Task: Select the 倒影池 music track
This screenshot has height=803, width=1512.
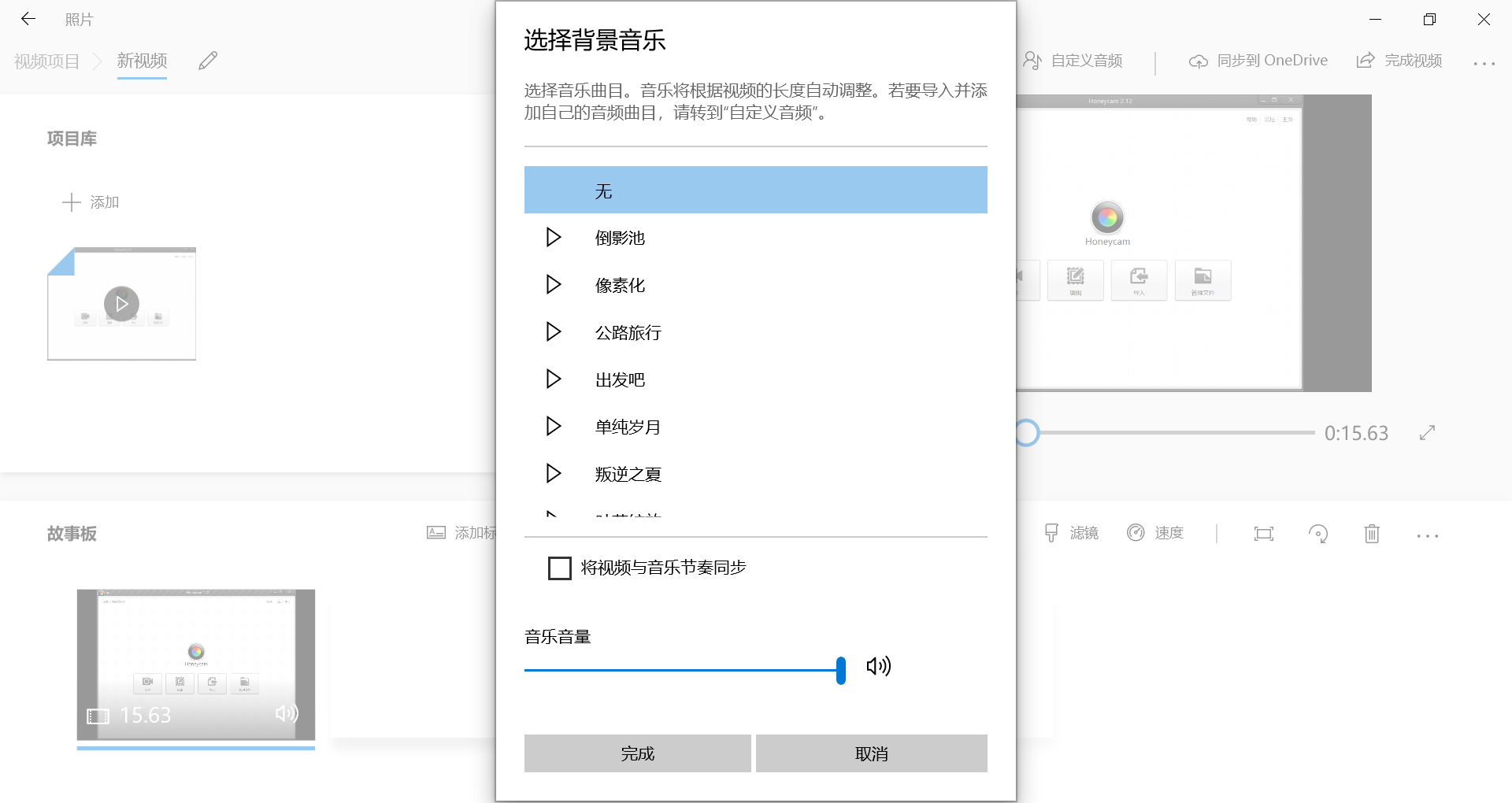Action: click(756, 237)
